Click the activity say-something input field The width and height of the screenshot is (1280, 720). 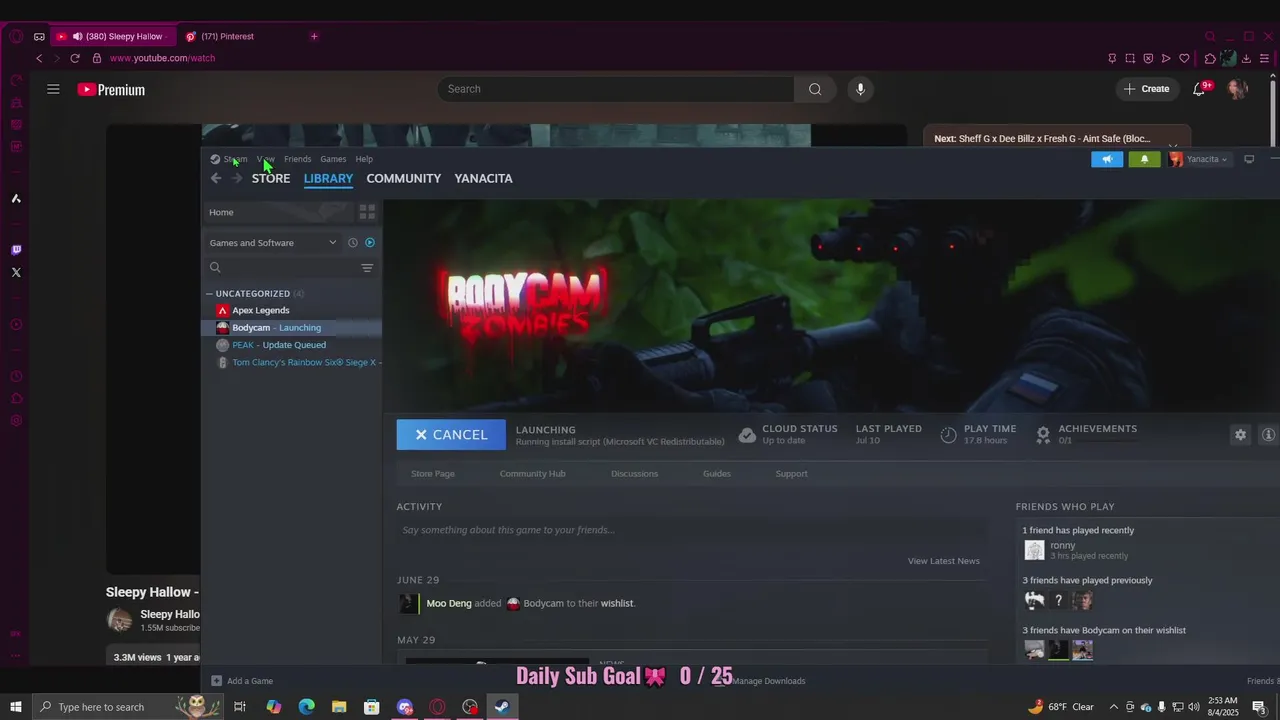(x=690, y=530)
